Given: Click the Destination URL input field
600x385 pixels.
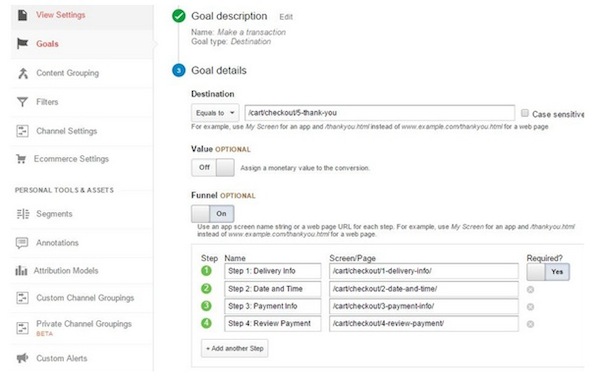Looking at the screenshot, I should coord(380,113).
